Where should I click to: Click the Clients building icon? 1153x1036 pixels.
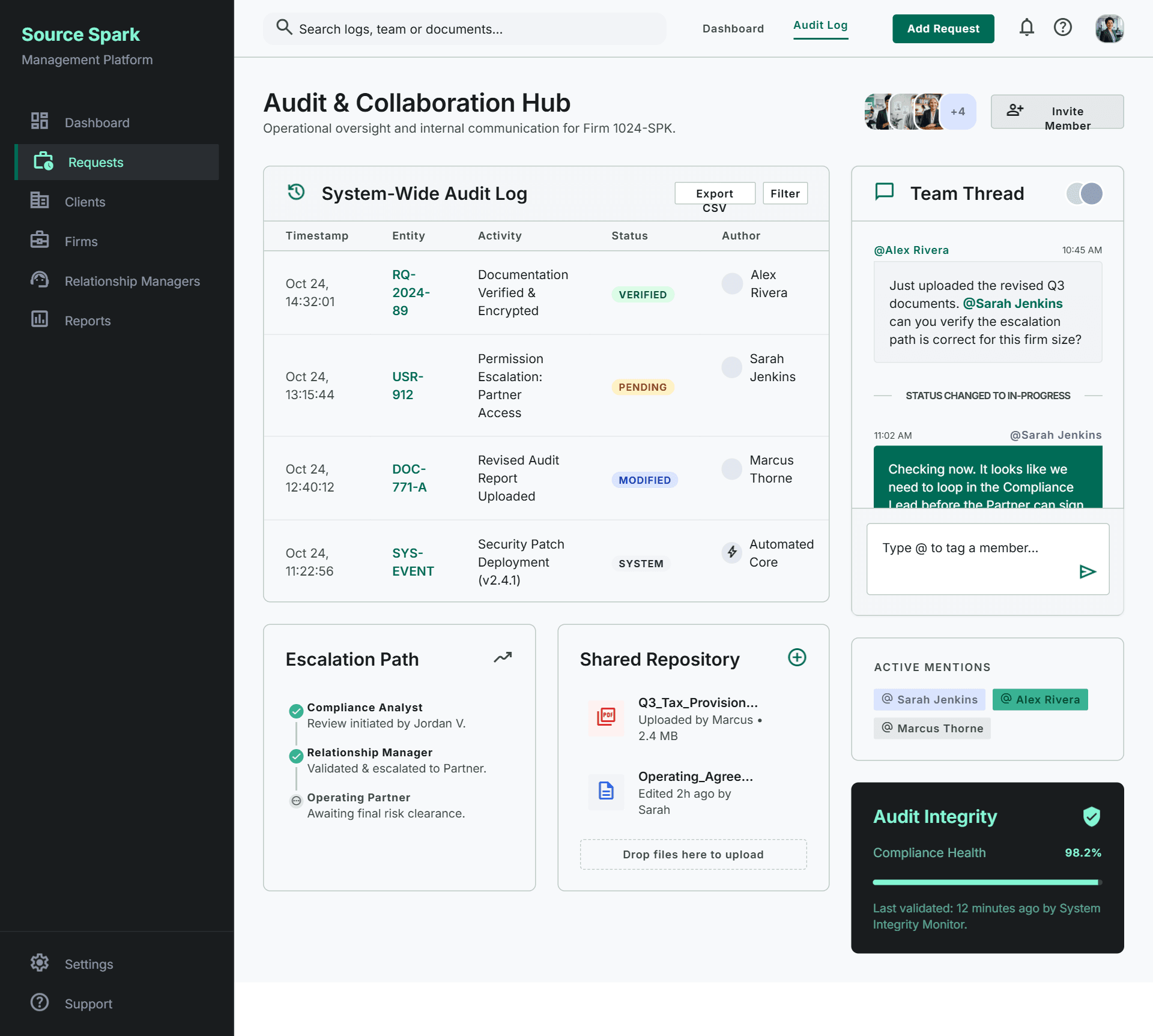[40, 200]
